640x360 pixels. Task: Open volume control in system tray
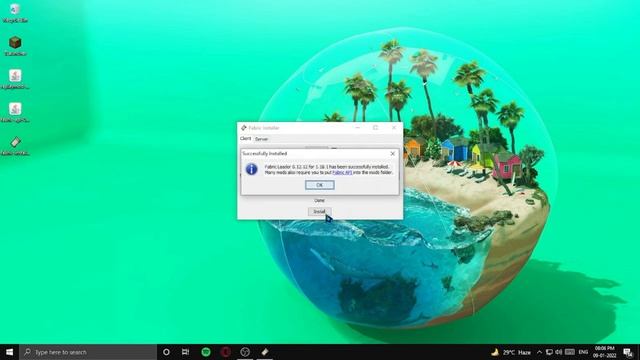click(x=559, y=352)
